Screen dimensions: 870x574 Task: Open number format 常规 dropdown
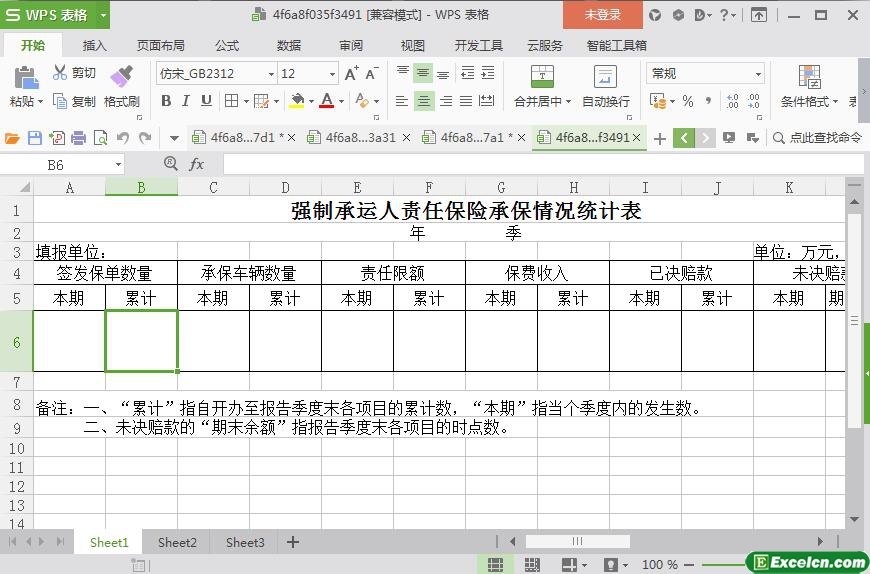tap(758, 74)
